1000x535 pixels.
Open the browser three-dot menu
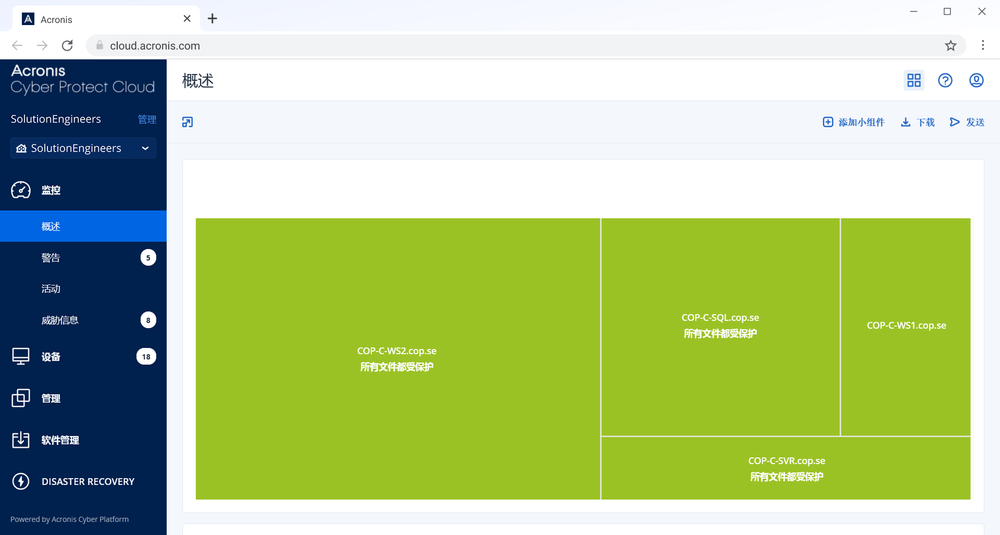click(x=983, y=45)
